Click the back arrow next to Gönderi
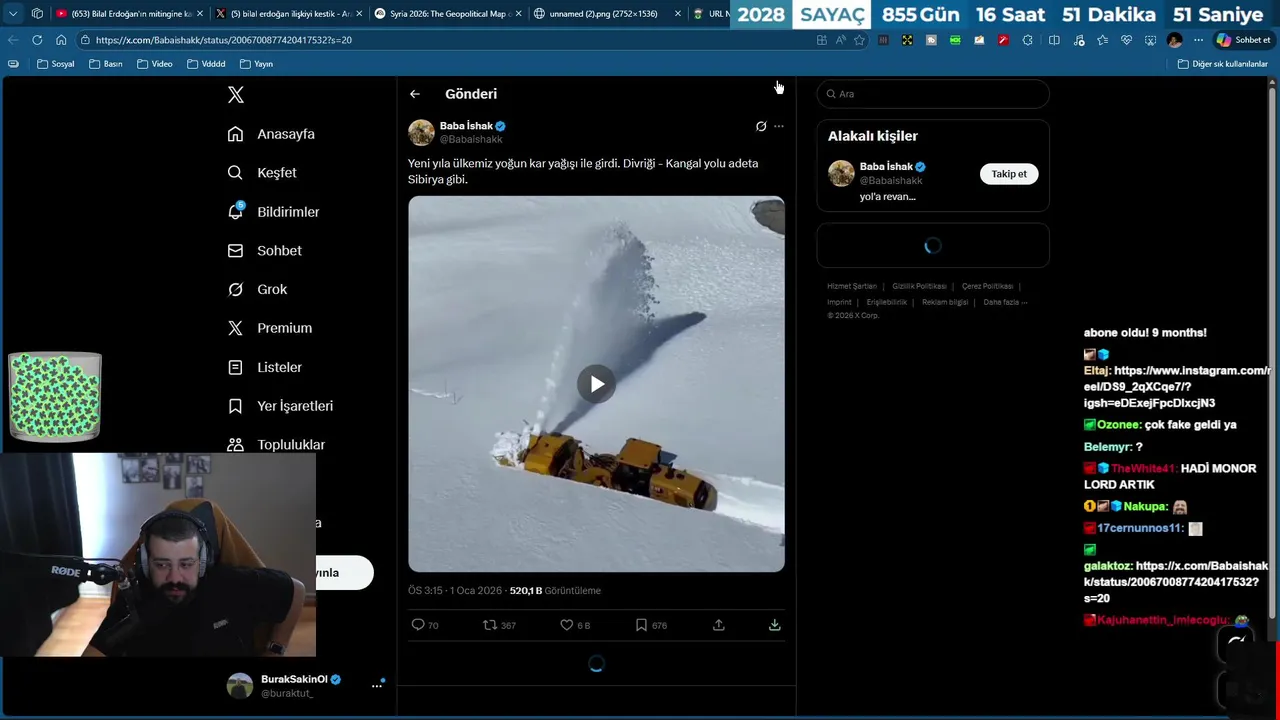Image resolution: width=1280 pixels, height=720 pixels. coord(415,94)
